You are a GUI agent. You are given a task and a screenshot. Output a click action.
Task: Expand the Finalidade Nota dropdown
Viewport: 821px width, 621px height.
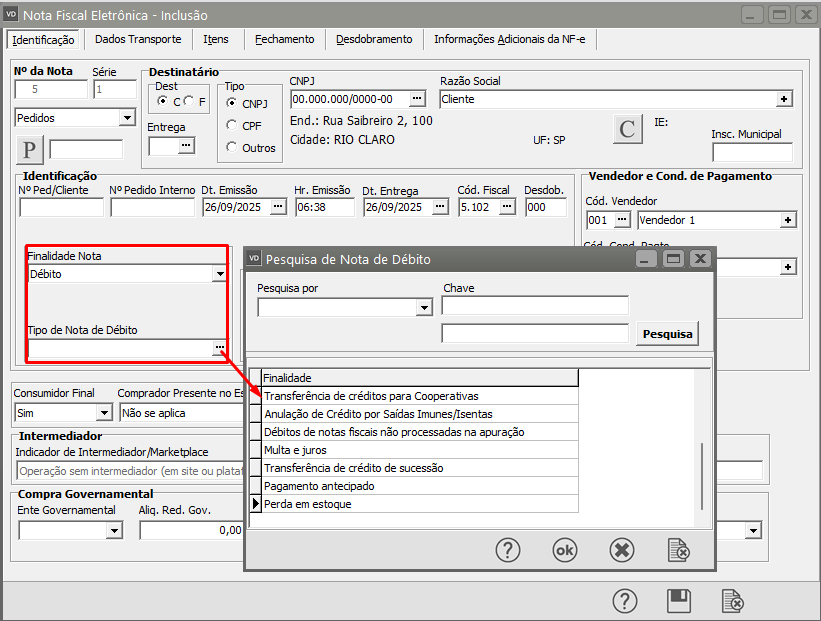coord(219,274)
